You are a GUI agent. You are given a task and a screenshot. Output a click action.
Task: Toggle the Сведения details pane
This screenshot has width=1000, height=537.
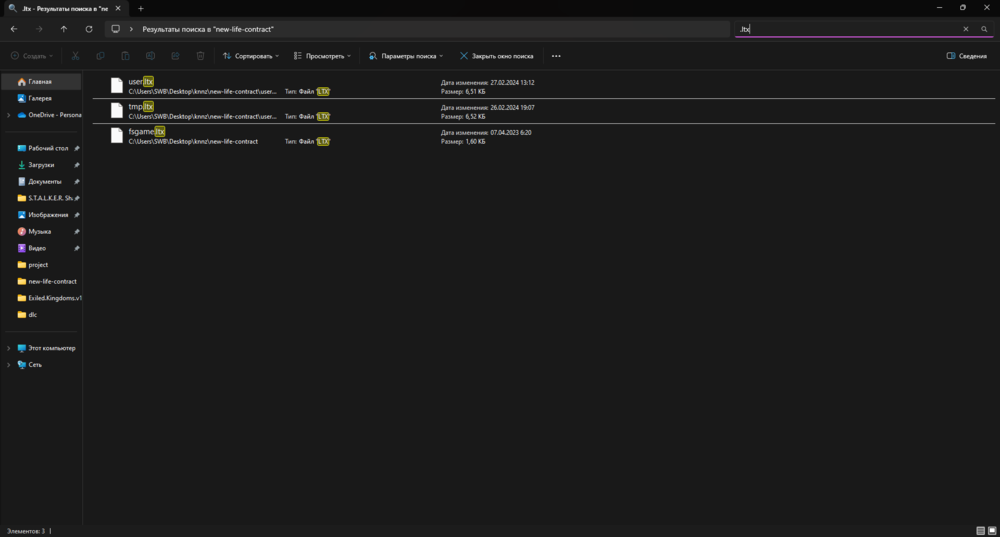tap(966, 56)
